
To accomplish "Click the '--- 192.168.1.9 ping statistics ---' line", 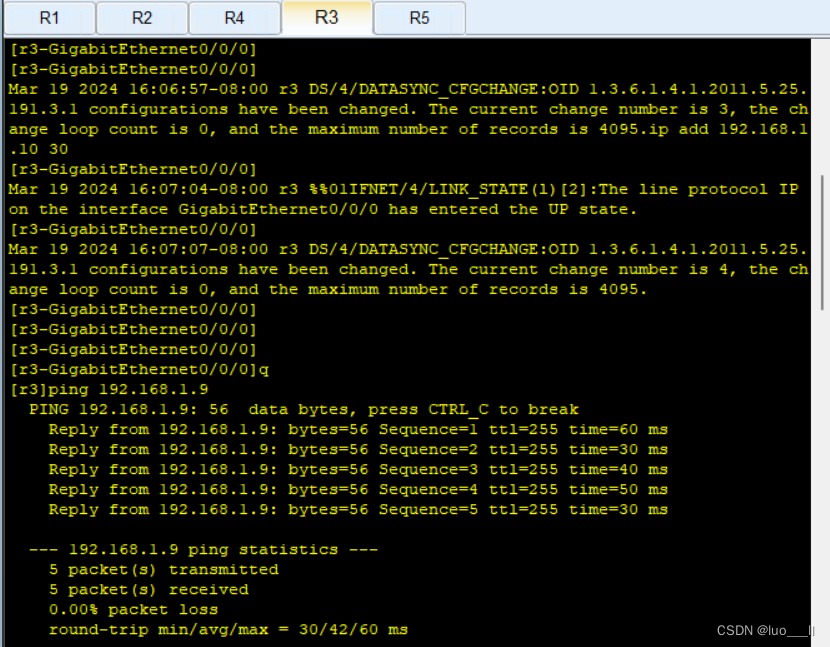I will pos(204,550).
